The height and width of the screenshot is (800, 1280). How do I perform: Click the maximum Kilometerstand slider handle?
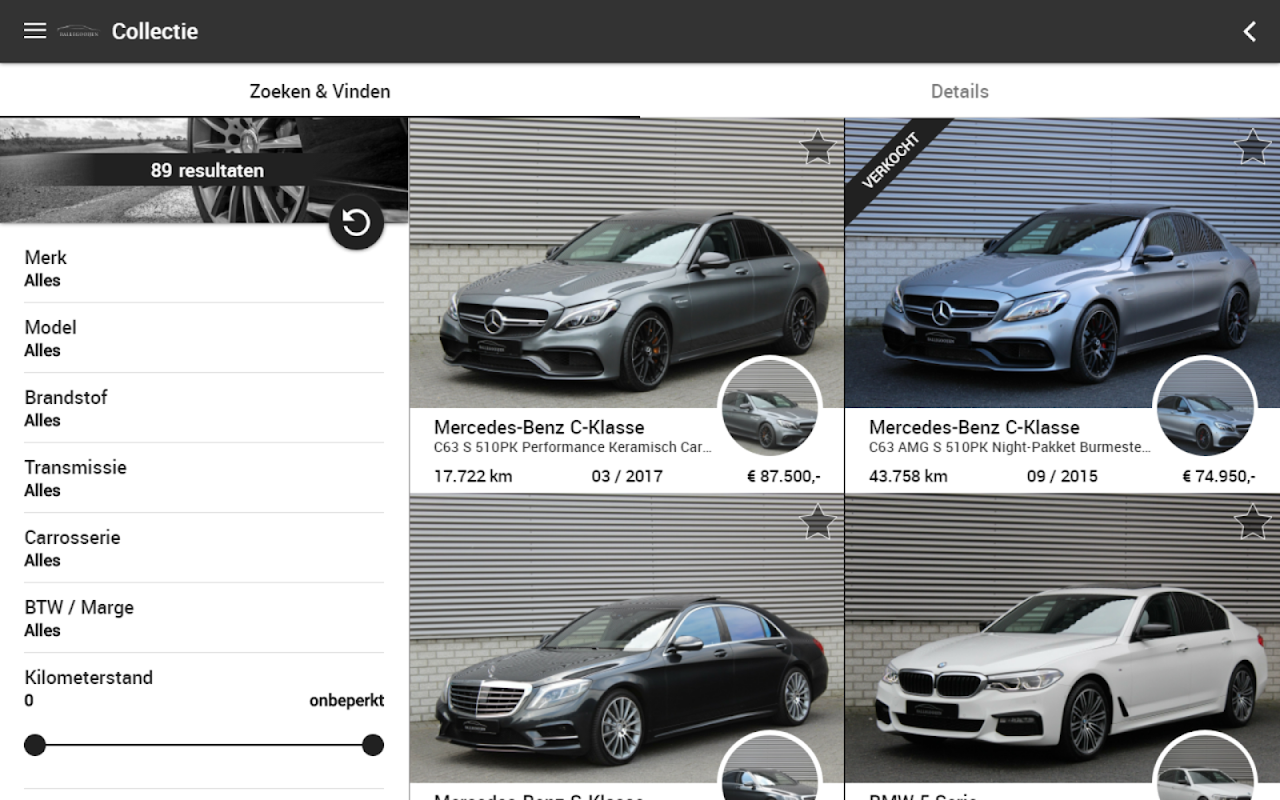373,745
